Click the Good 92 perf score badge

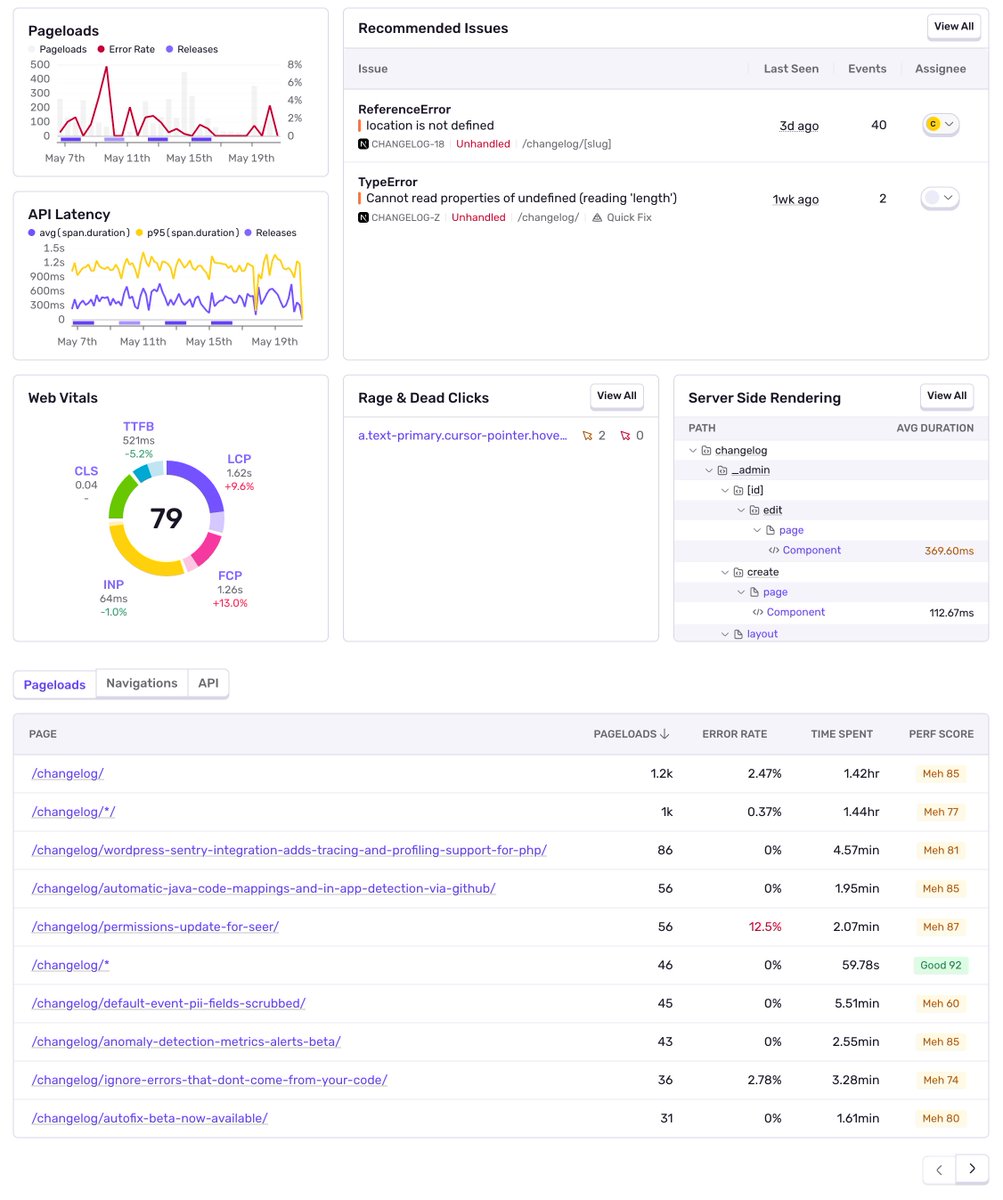(941, 966)
